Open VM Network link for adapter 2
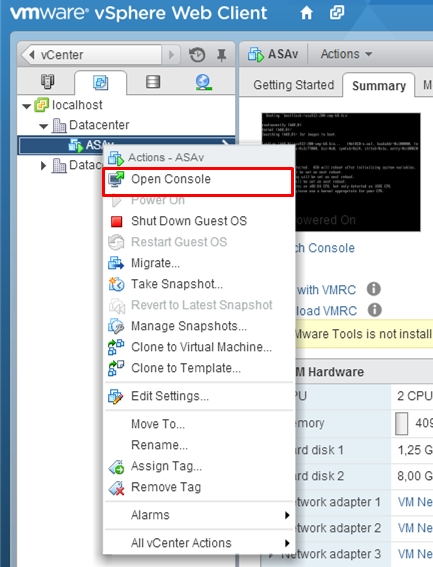The height and width of the screenshot is (567, 433). [x=415, y=528]
